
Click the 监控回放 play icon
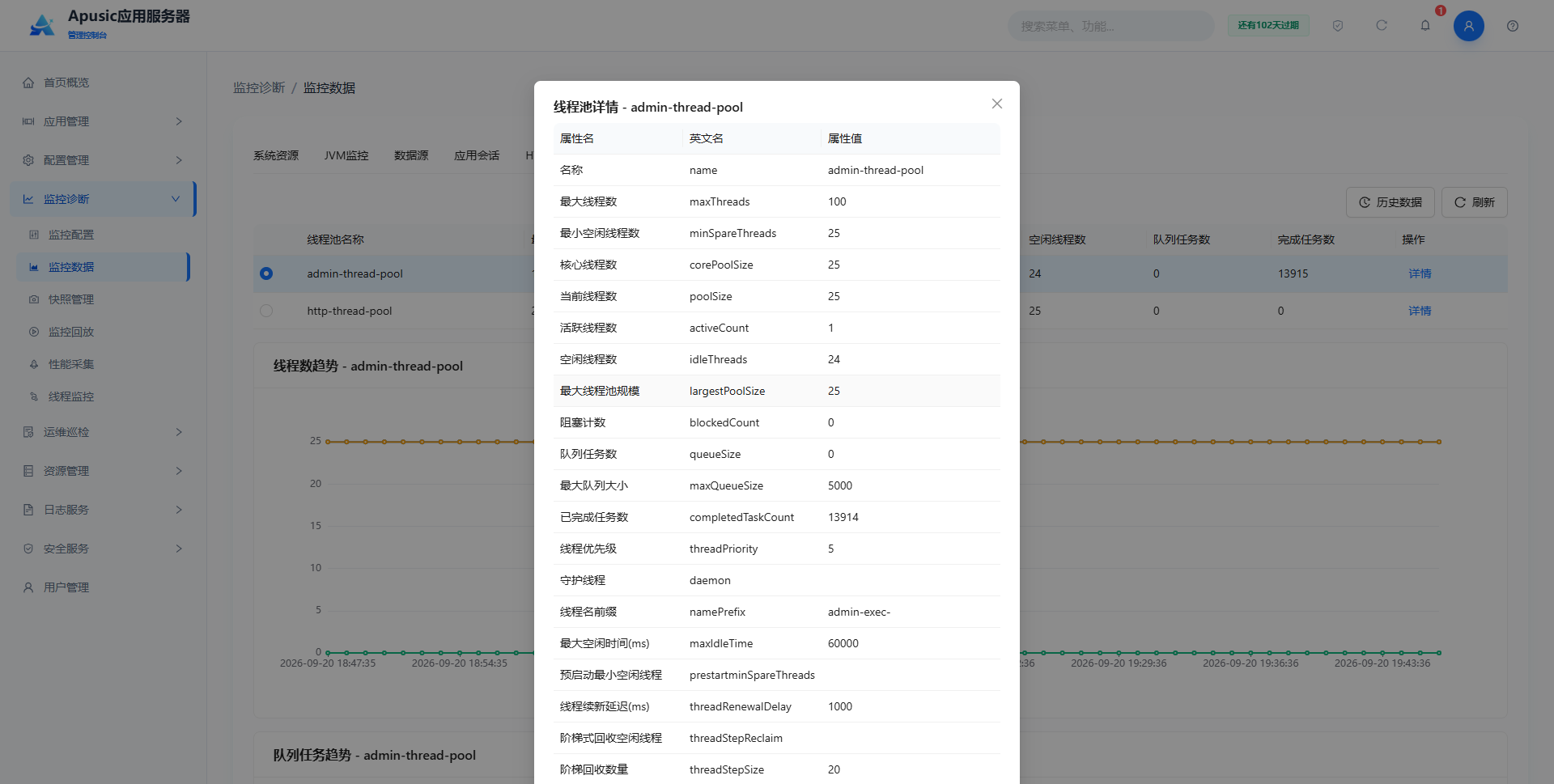(x=34, y=332)
